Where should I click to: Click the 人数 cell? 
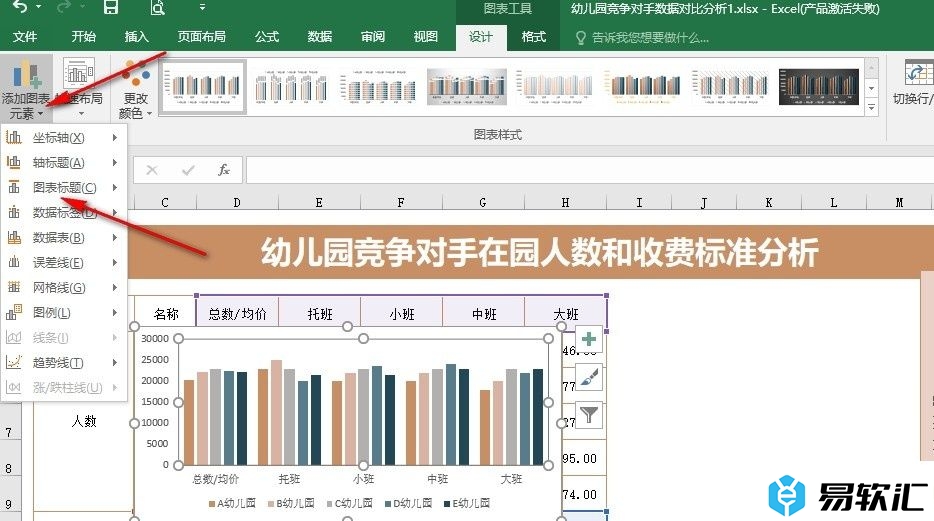[x=83, y=421]
